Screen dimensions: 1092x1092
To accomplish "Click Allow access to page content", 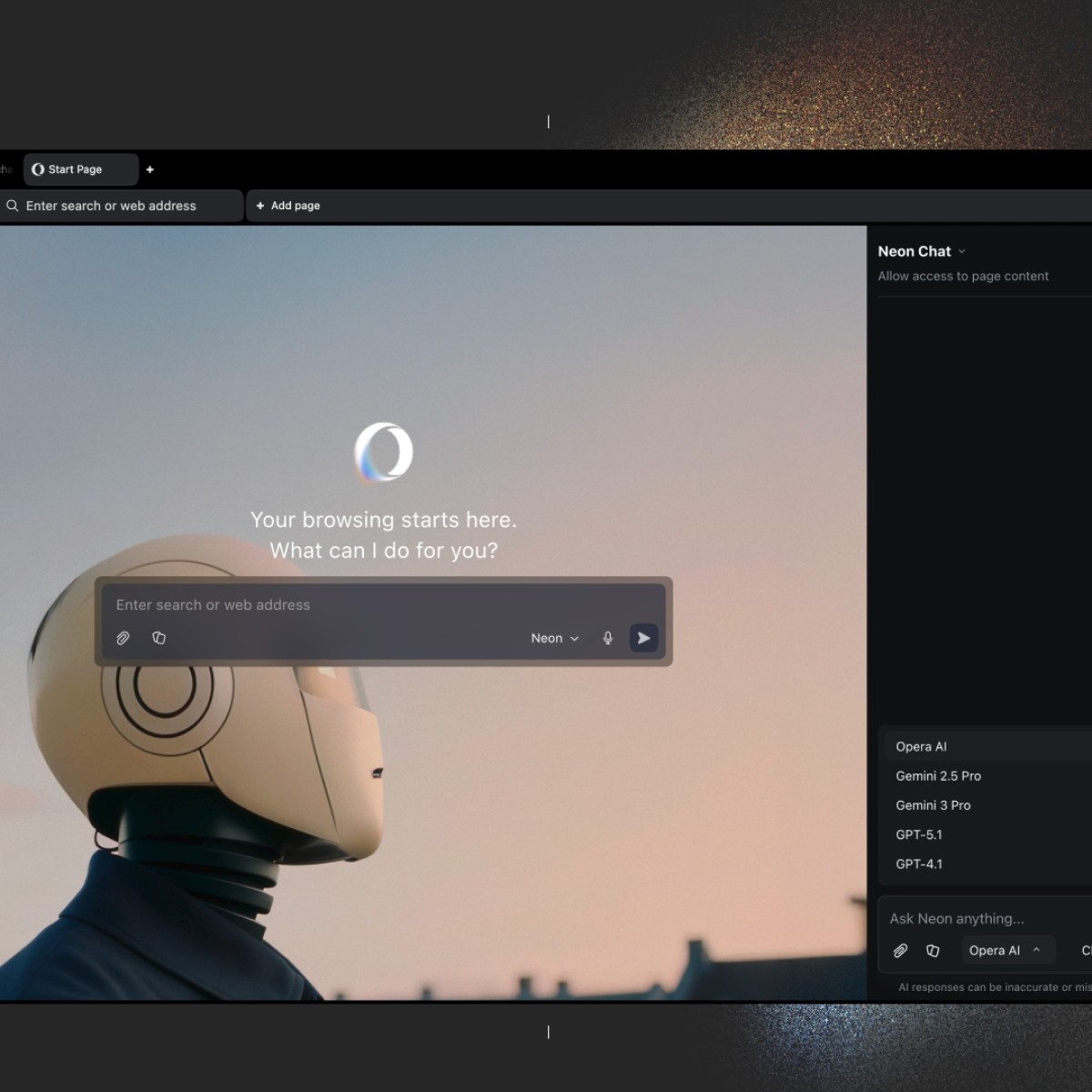I will 963,276.
